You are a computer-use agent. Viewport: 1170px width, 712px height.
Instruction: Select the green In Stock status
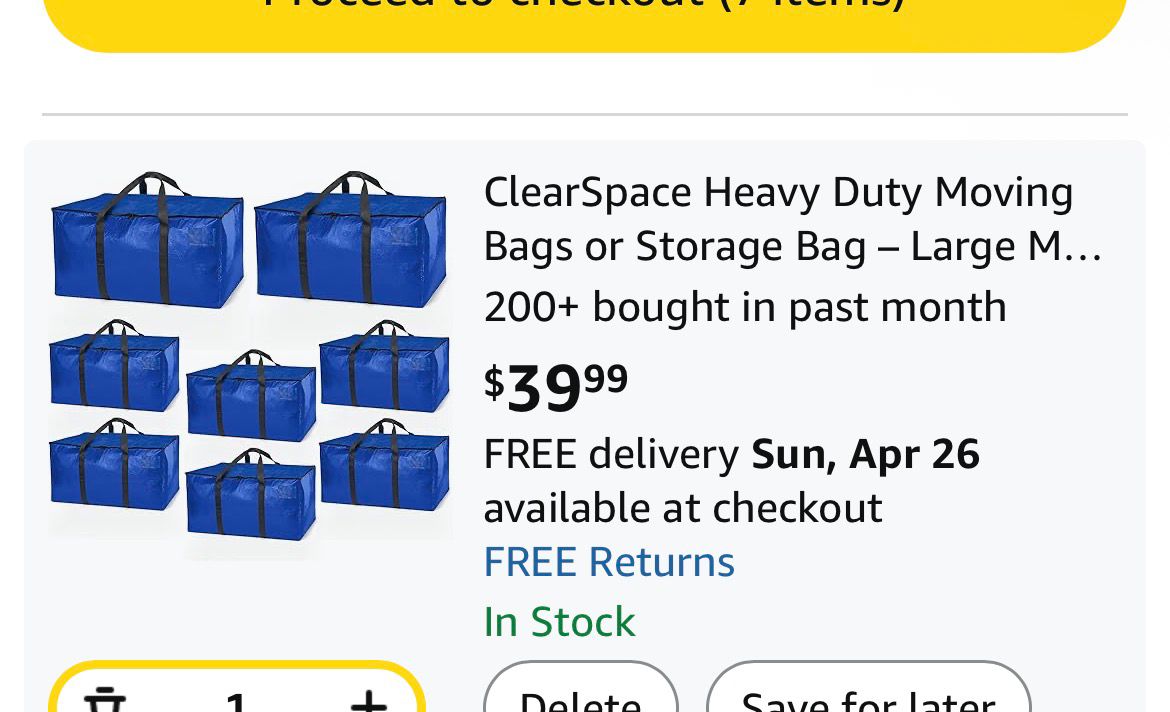pyautogui.click(x=559, y=622)
